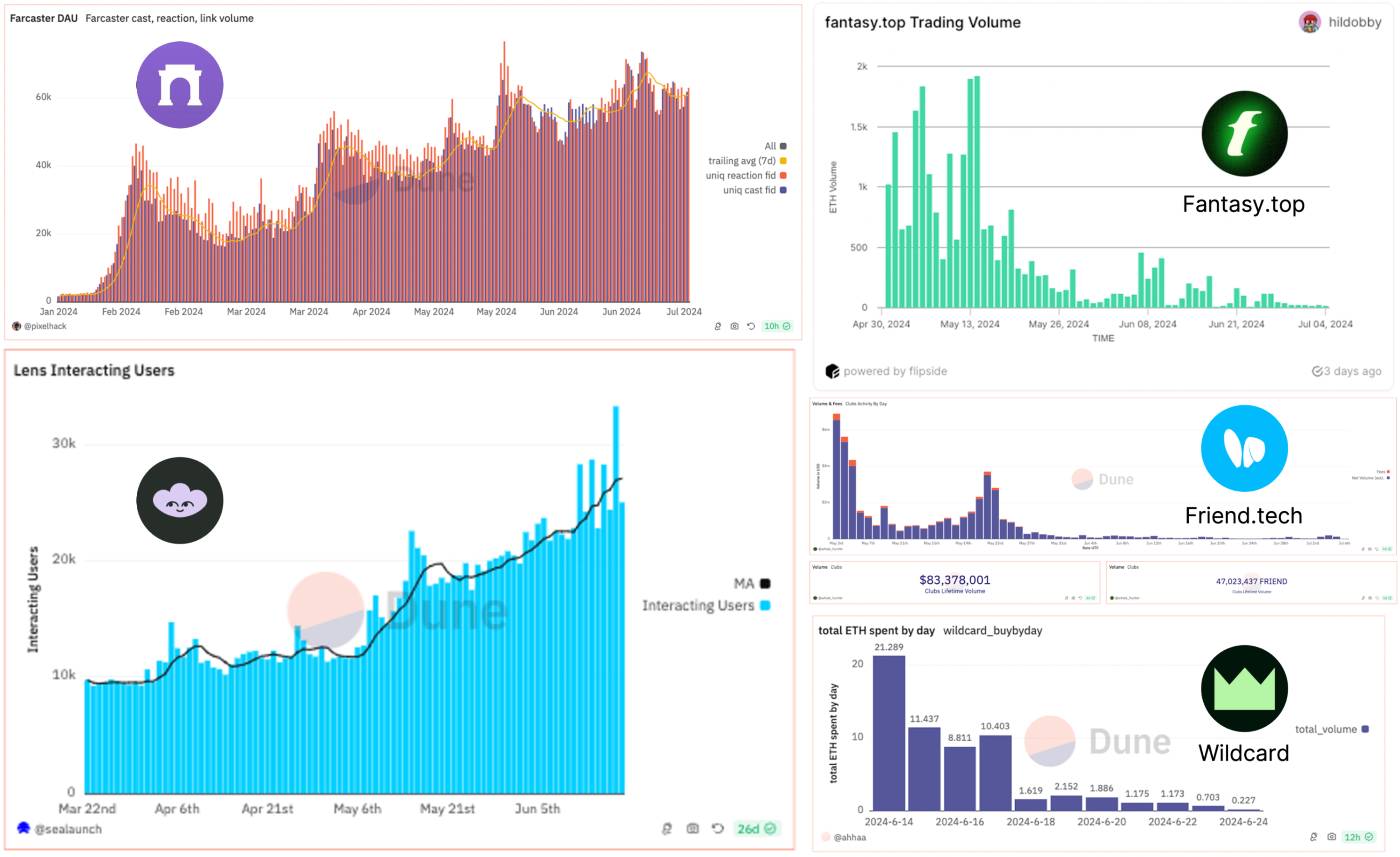Open the hildobby username link
The height and width of the screenshot is (857, 1400).
click(1355, 22)
